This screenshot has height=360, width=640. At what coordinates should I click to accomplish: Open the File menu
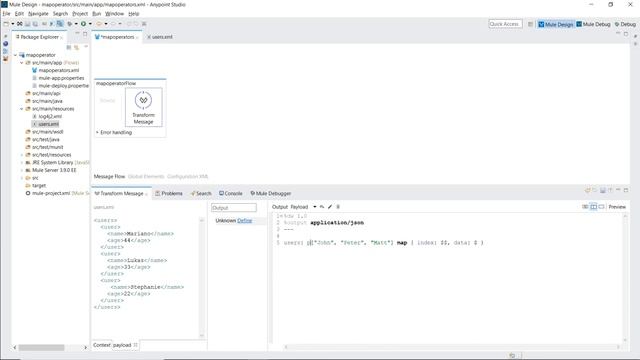click(6, 13)
